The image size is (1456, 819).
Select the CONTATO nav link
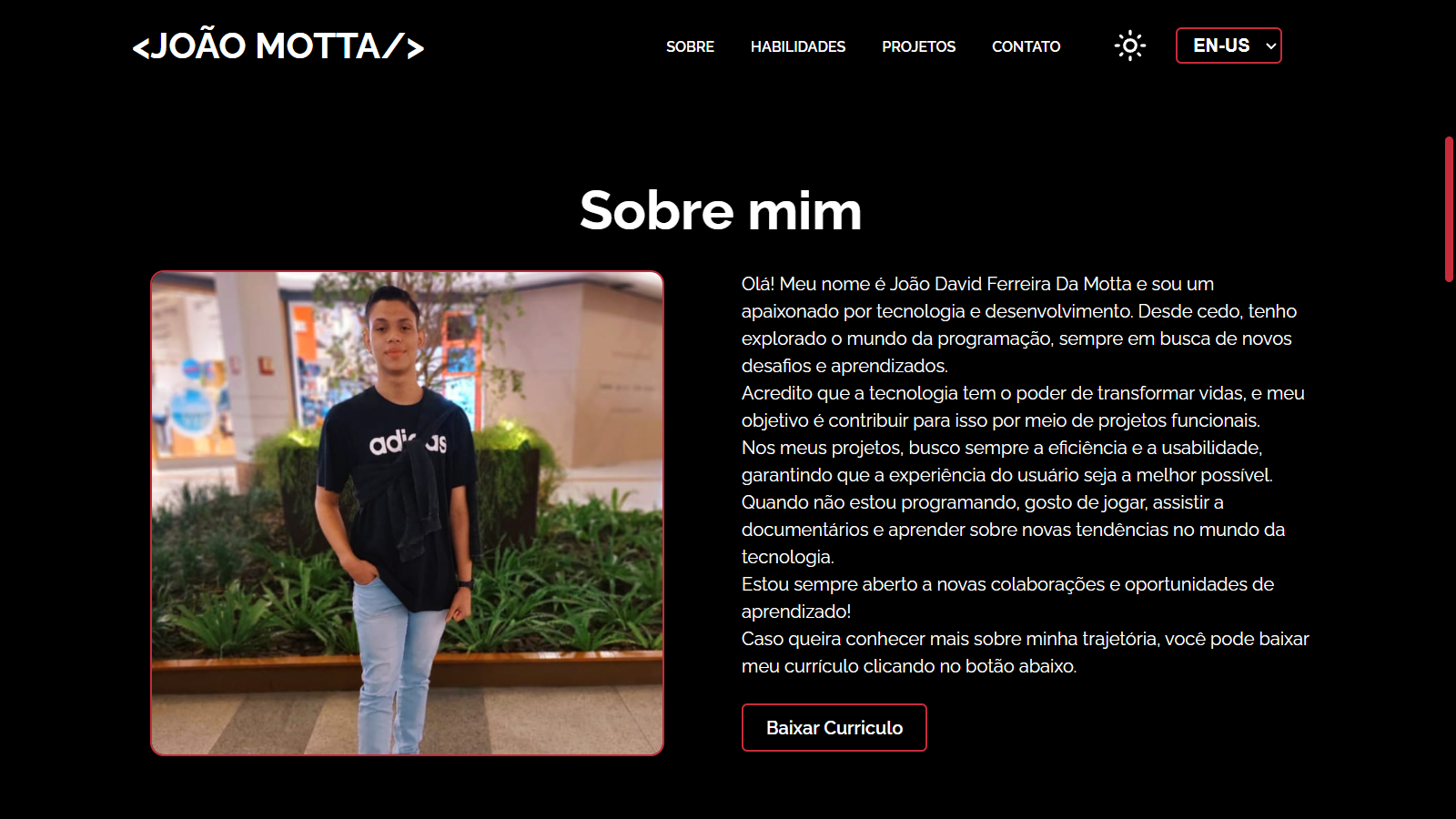1026,46
